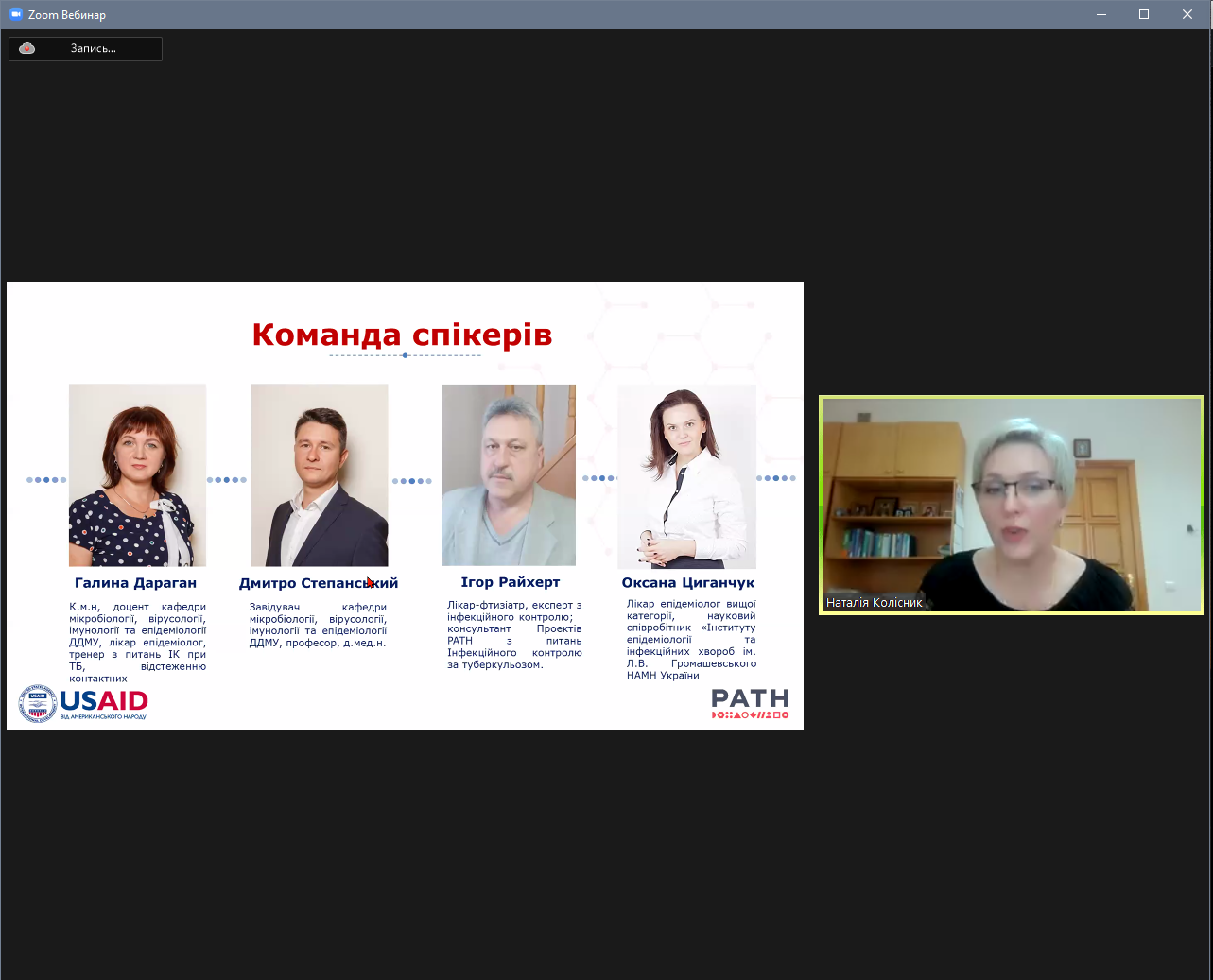
Task: Click the photo above Галина Дараган
Action: pos(137,474)
